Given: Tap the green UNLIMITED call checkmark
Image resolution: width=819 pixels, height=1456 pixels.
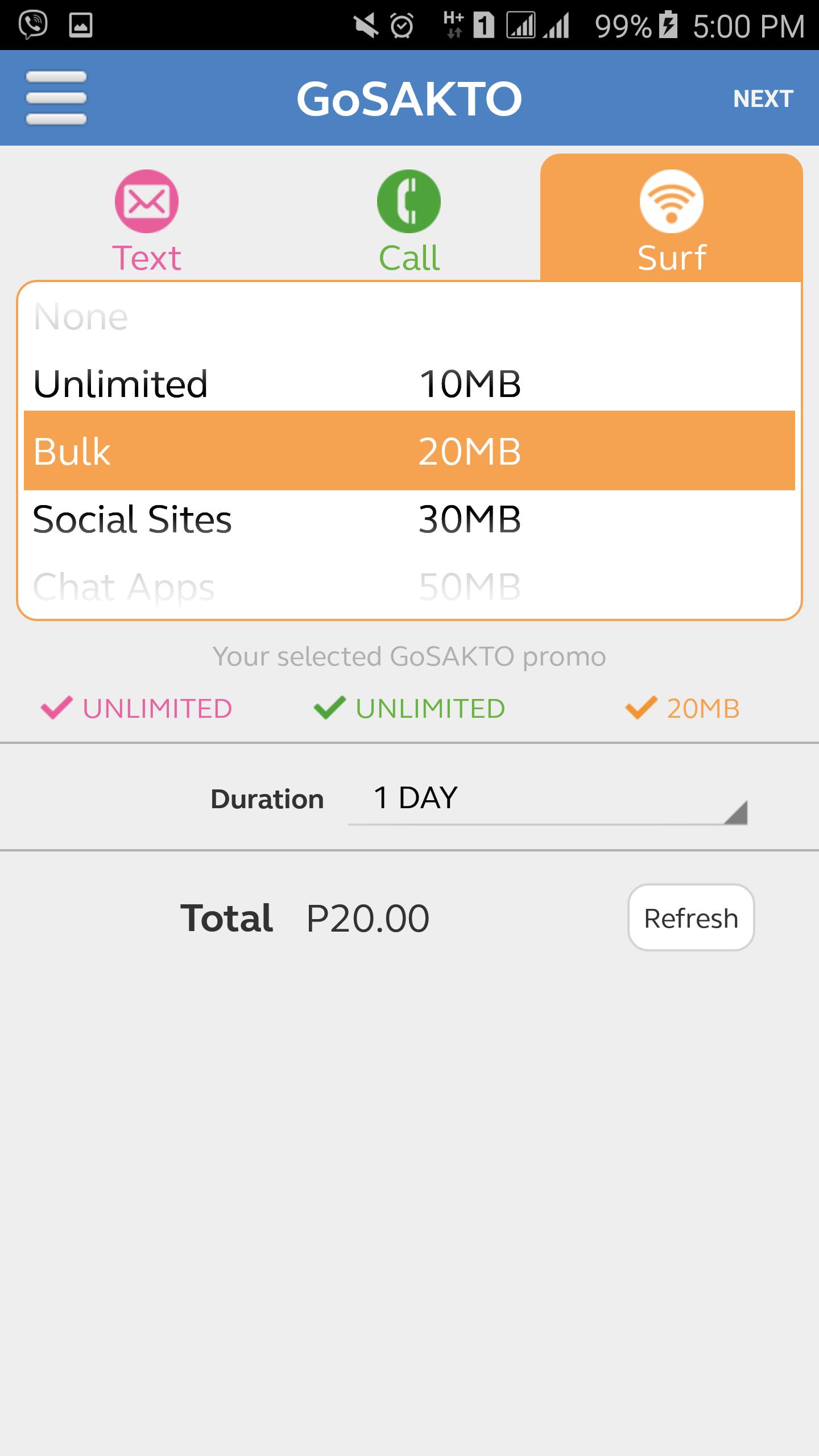Looking at the screenshot, I should click(329, 708).
